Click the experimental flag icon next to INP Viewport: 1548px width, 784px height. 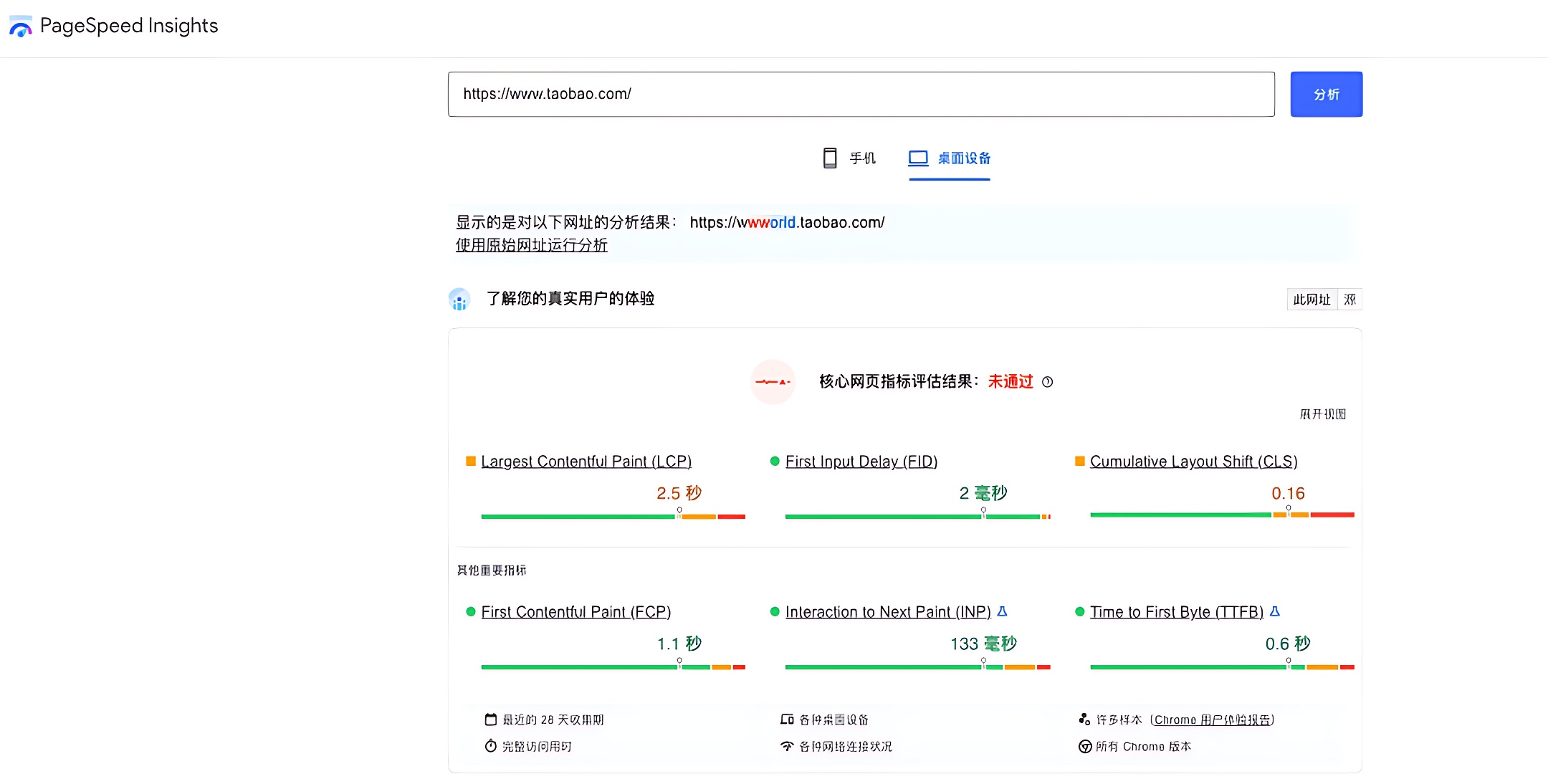point(1003,611)
